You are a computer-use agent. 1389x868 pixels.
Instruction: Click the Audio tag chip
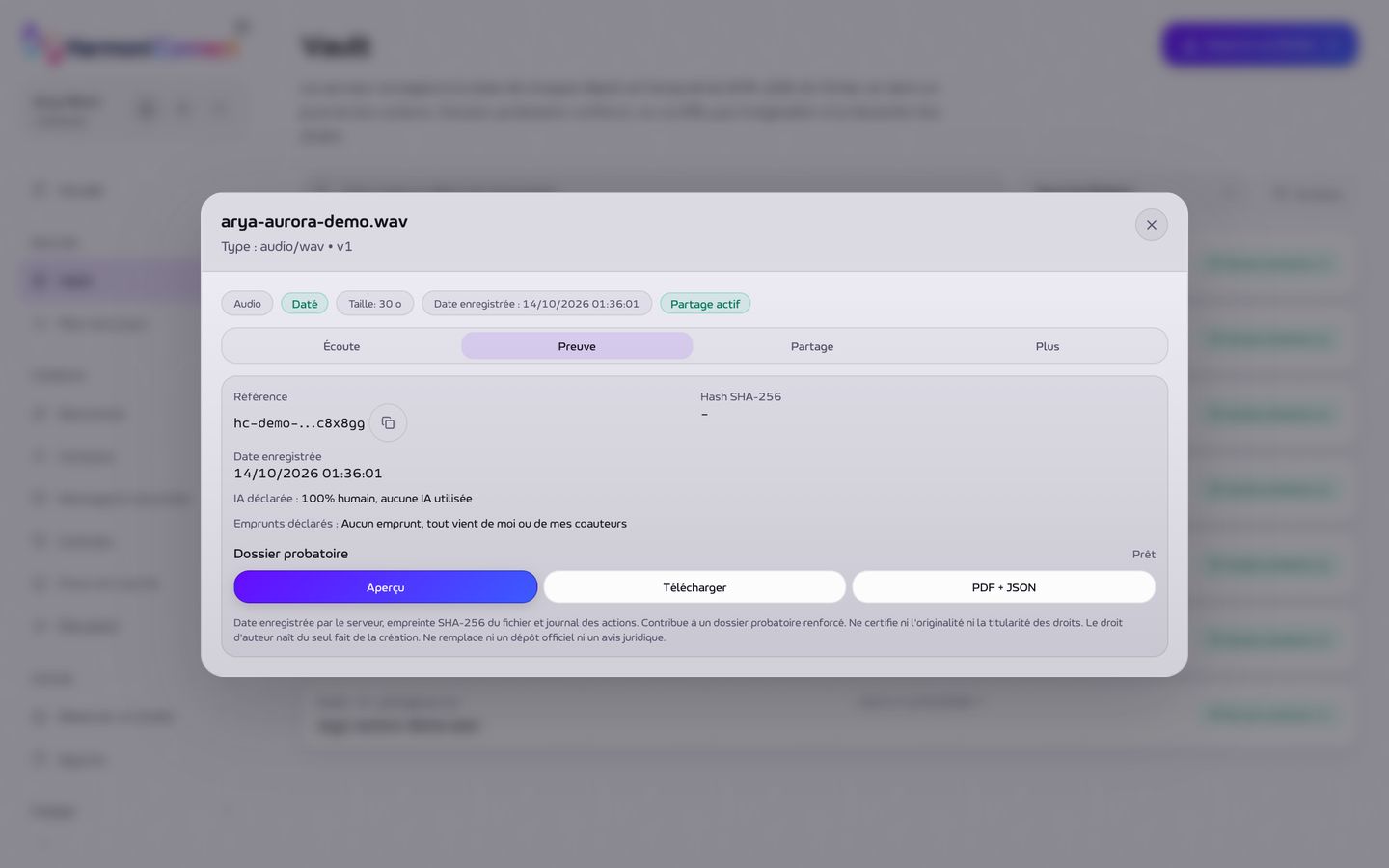[247, 304]
